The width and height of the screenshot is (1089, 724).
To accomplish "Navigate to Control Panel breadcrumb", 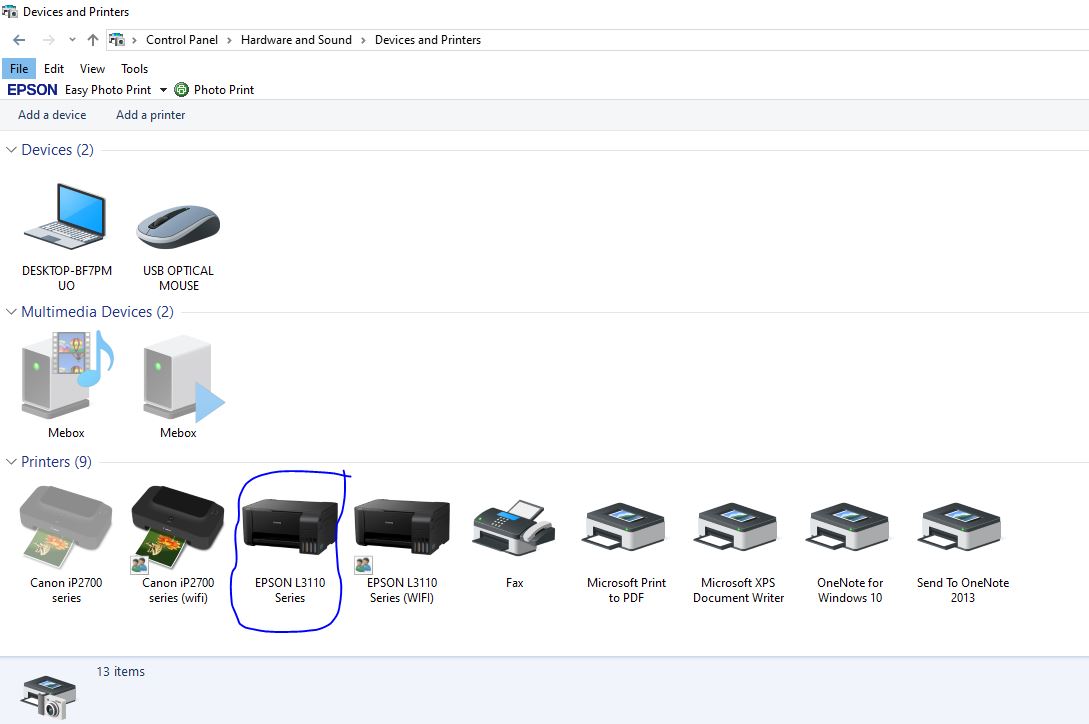I will coord(182,40).
